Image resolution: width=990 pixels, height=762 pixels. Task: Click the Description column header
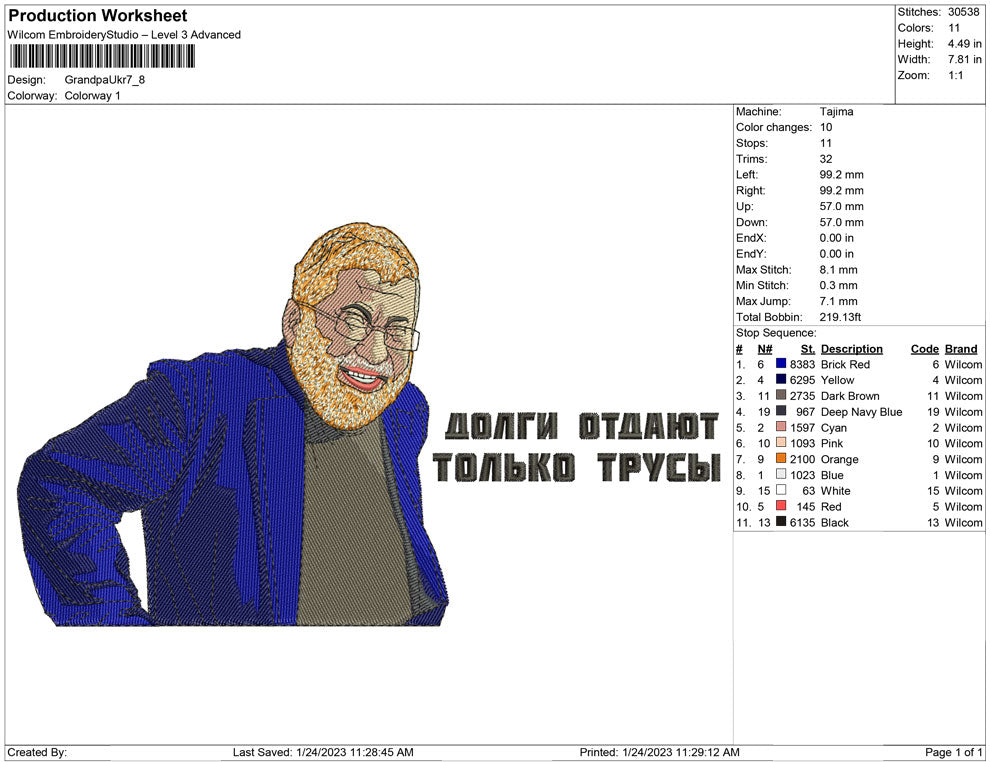tap(853, 349)
